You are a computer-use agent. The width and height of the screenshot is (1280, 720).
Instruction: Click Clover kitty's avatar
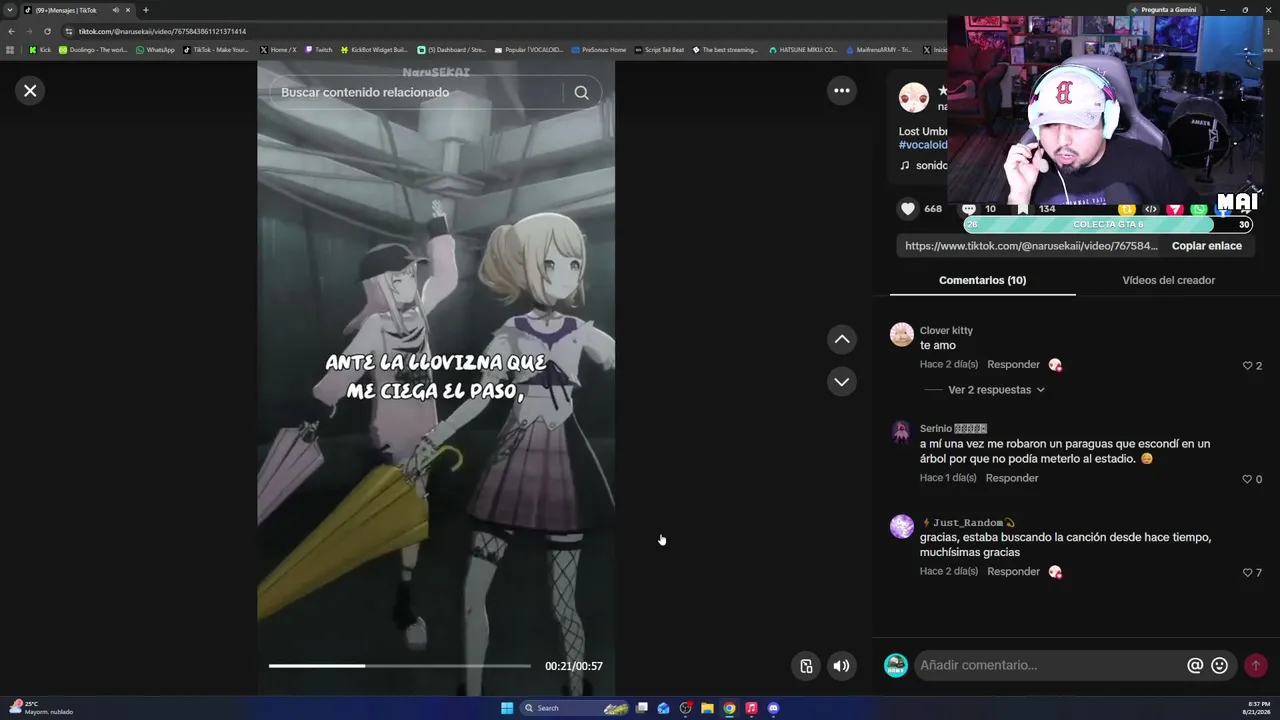coord(902,335)
